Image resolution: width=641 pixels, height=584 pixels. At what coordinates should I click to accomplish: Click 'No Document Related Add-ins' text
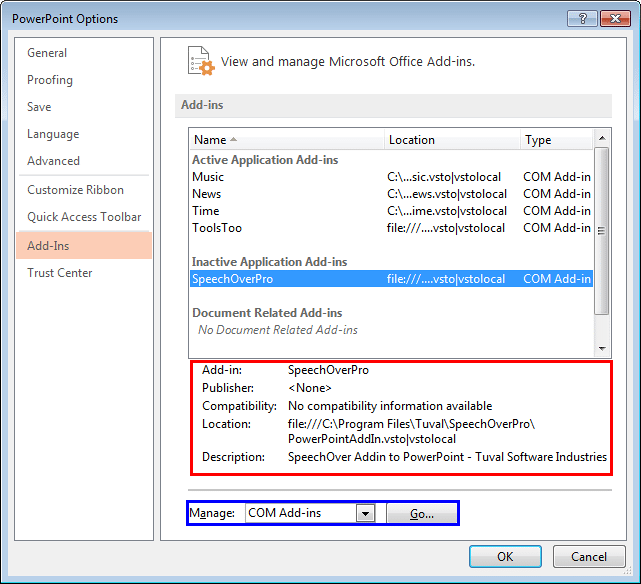(278, 330)
